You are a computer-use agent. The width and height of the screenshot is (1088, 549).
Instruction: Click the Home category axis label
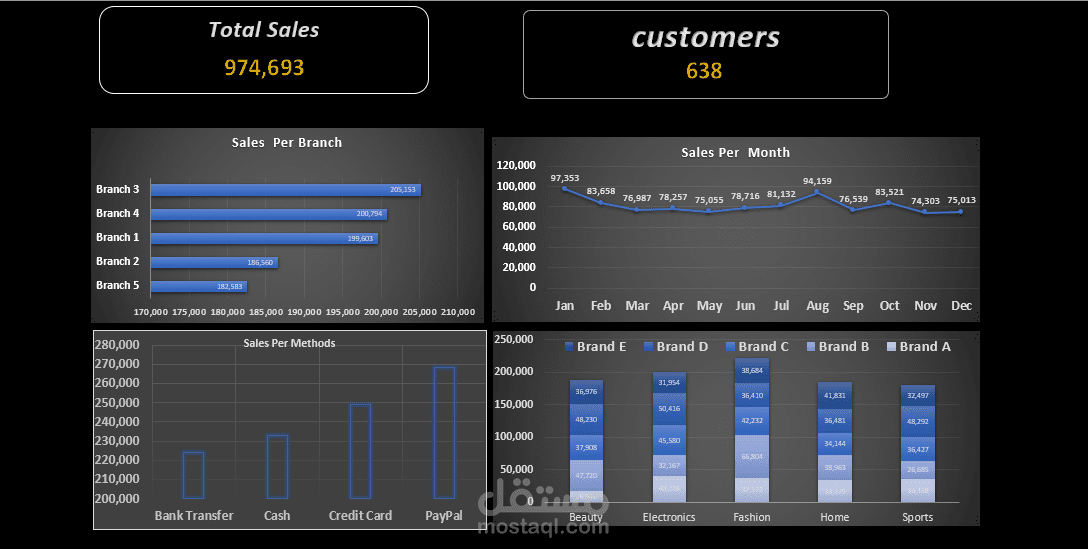tap(835, 517)
